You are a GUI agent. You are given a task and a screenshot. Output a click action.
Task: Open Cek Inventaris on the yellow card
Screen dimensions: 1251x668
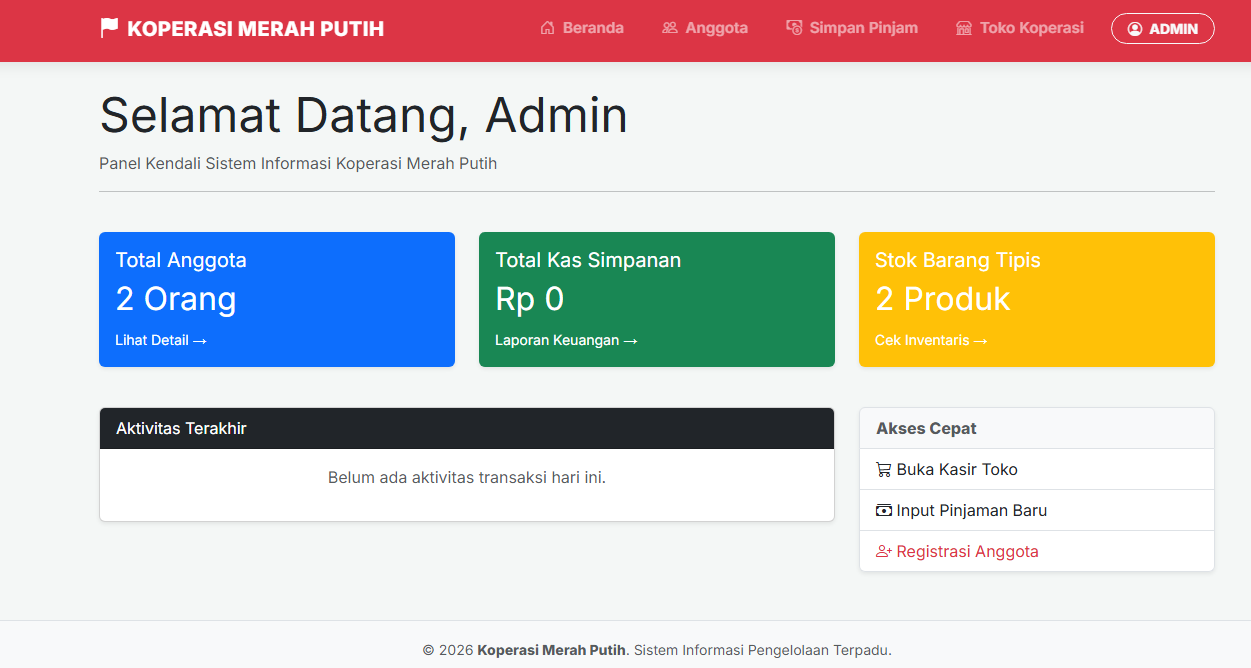click(x=930, y=340)
